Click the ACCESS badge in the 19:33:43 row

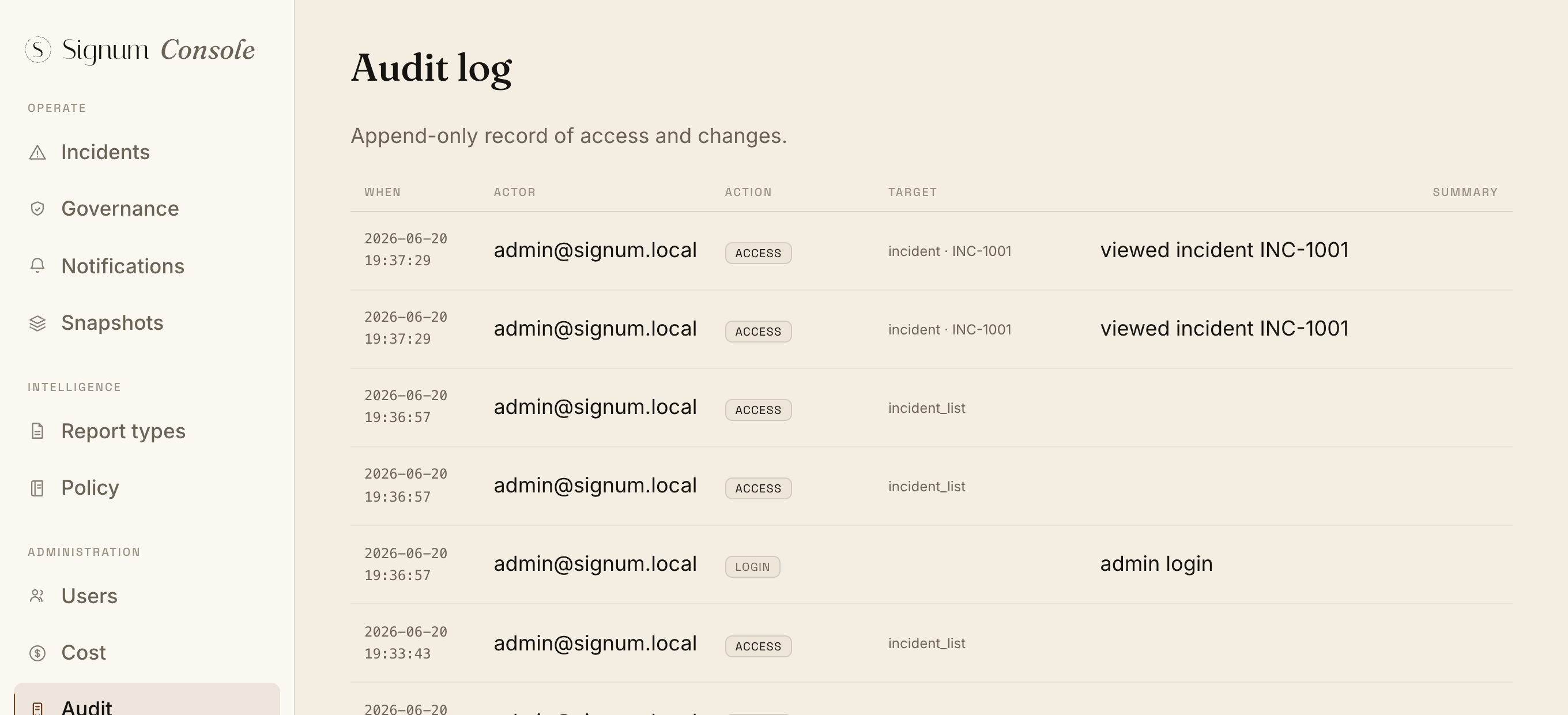(x=758, y=647)
